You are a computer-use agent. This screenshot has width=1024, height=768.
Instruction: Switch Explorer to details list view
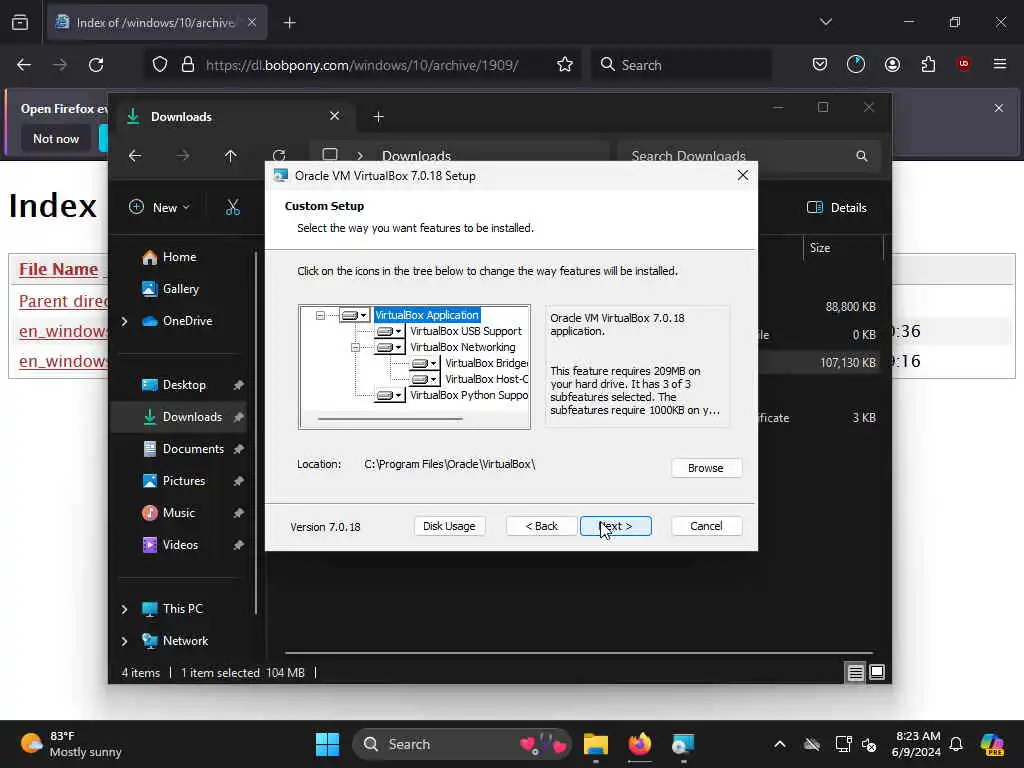click(x=856, y=673)
